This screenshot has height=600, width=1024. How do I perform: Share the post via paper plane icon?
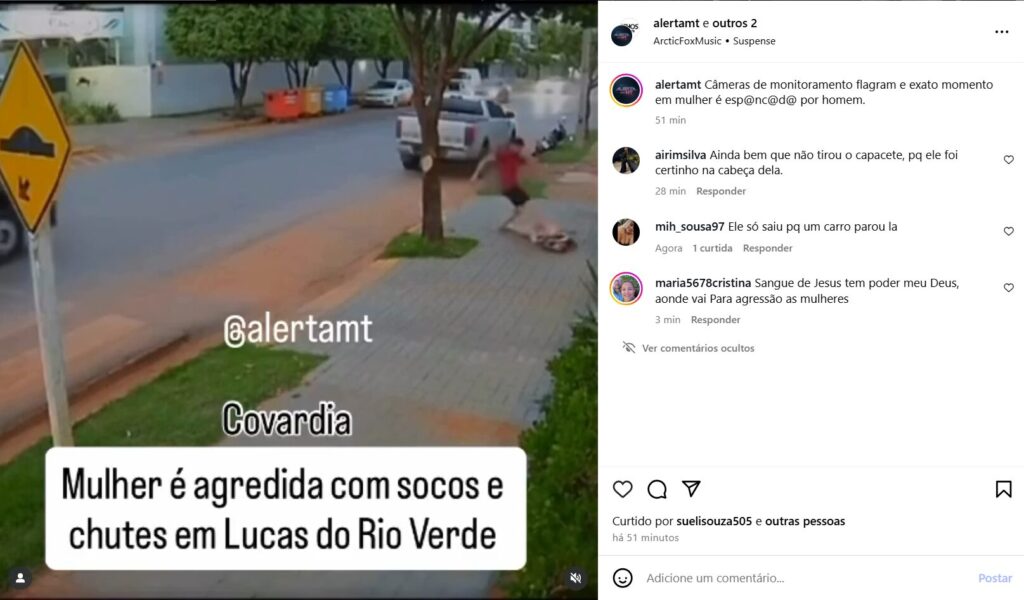(x=691, y=488)
